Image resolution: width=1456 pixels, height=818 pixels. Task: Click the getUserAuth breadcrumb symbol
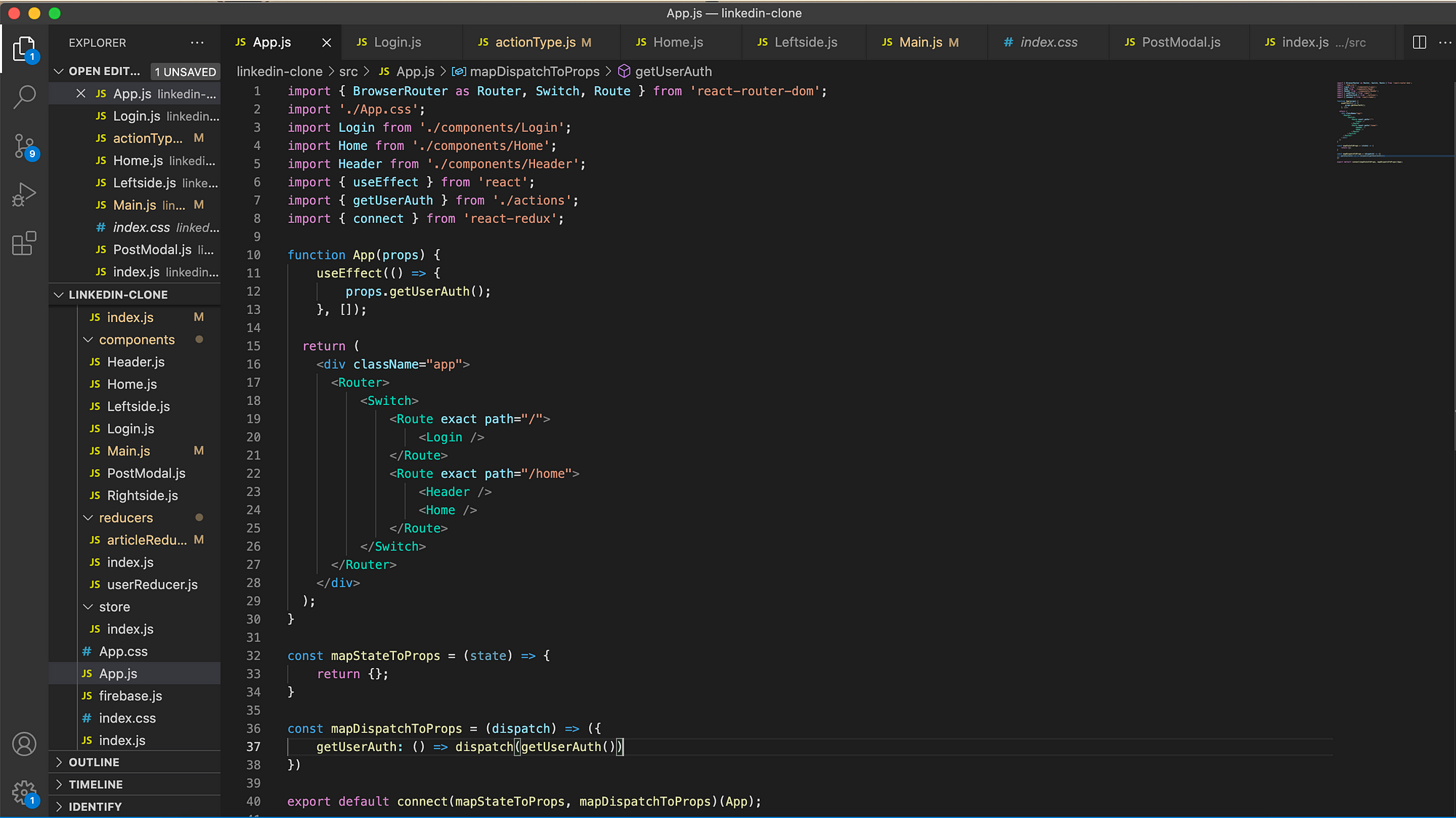665,71
